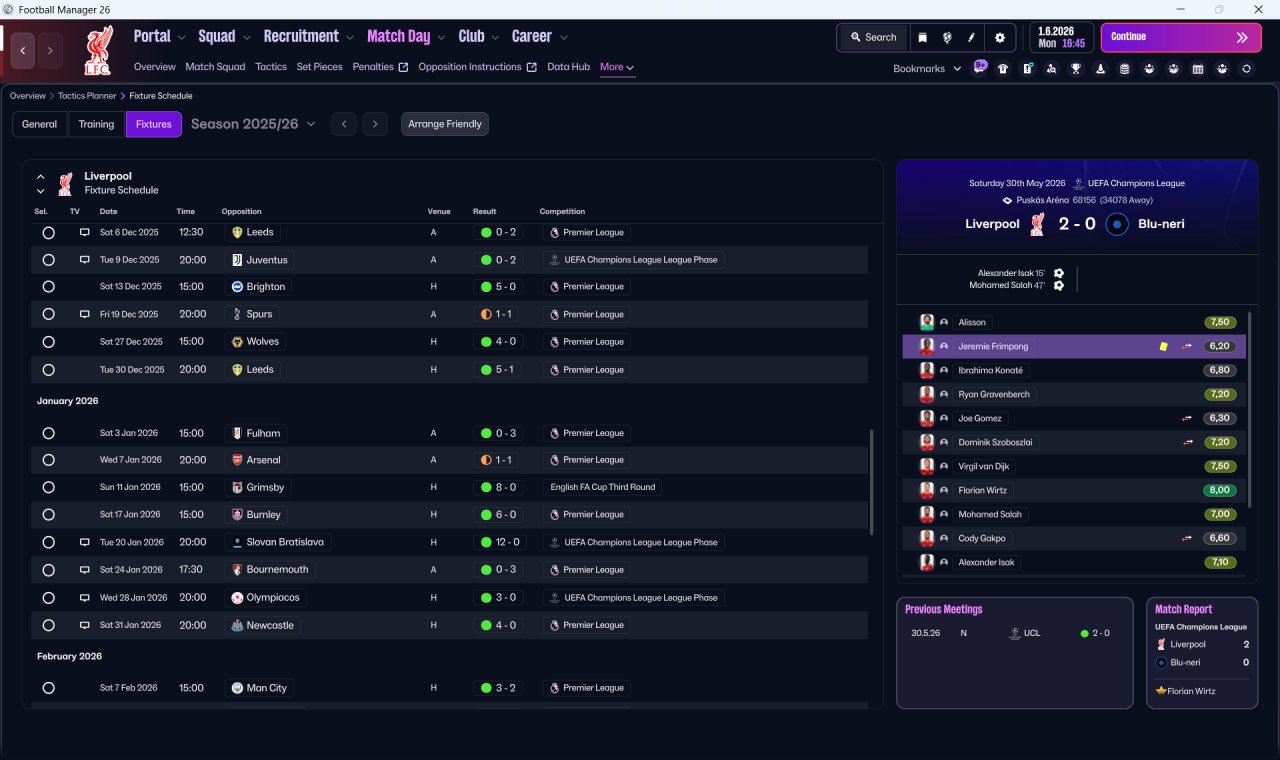The width and height of the screenshot is (1280, 760).
Task: Click the training cone shortcut icon
Action: click(x=1100, y=69)
